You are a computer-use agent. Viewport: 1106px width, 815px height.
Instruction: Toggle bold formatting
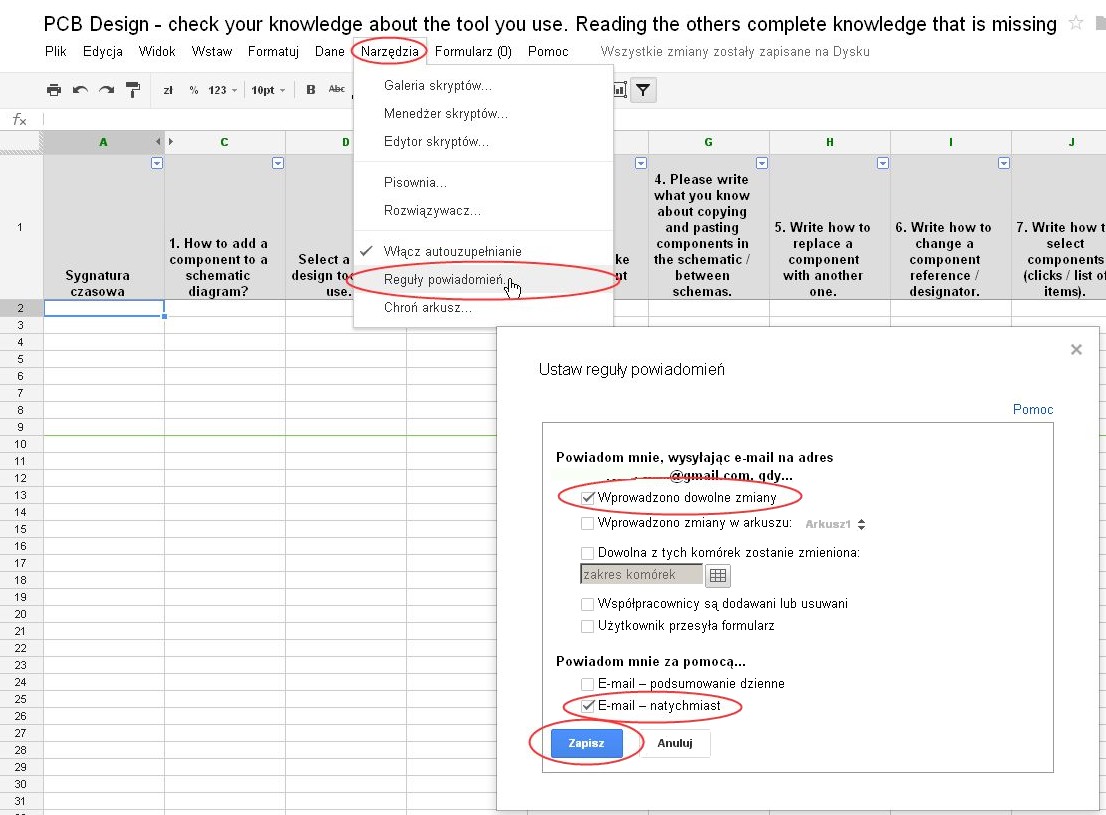pos(310,90)
